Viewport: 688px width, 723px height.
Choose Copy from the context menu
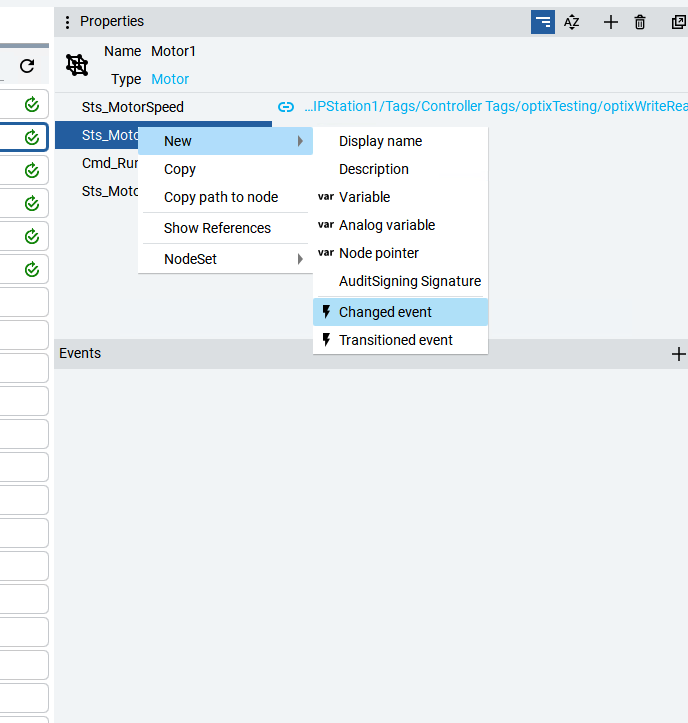click(x=225, y=169)
